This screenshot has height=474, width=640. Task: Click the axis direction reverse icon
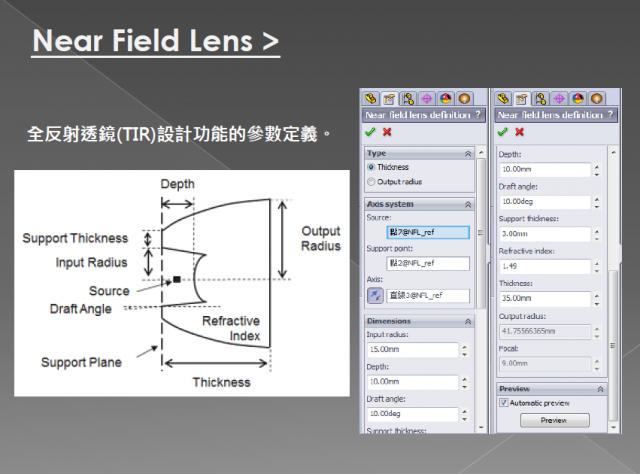375,295
